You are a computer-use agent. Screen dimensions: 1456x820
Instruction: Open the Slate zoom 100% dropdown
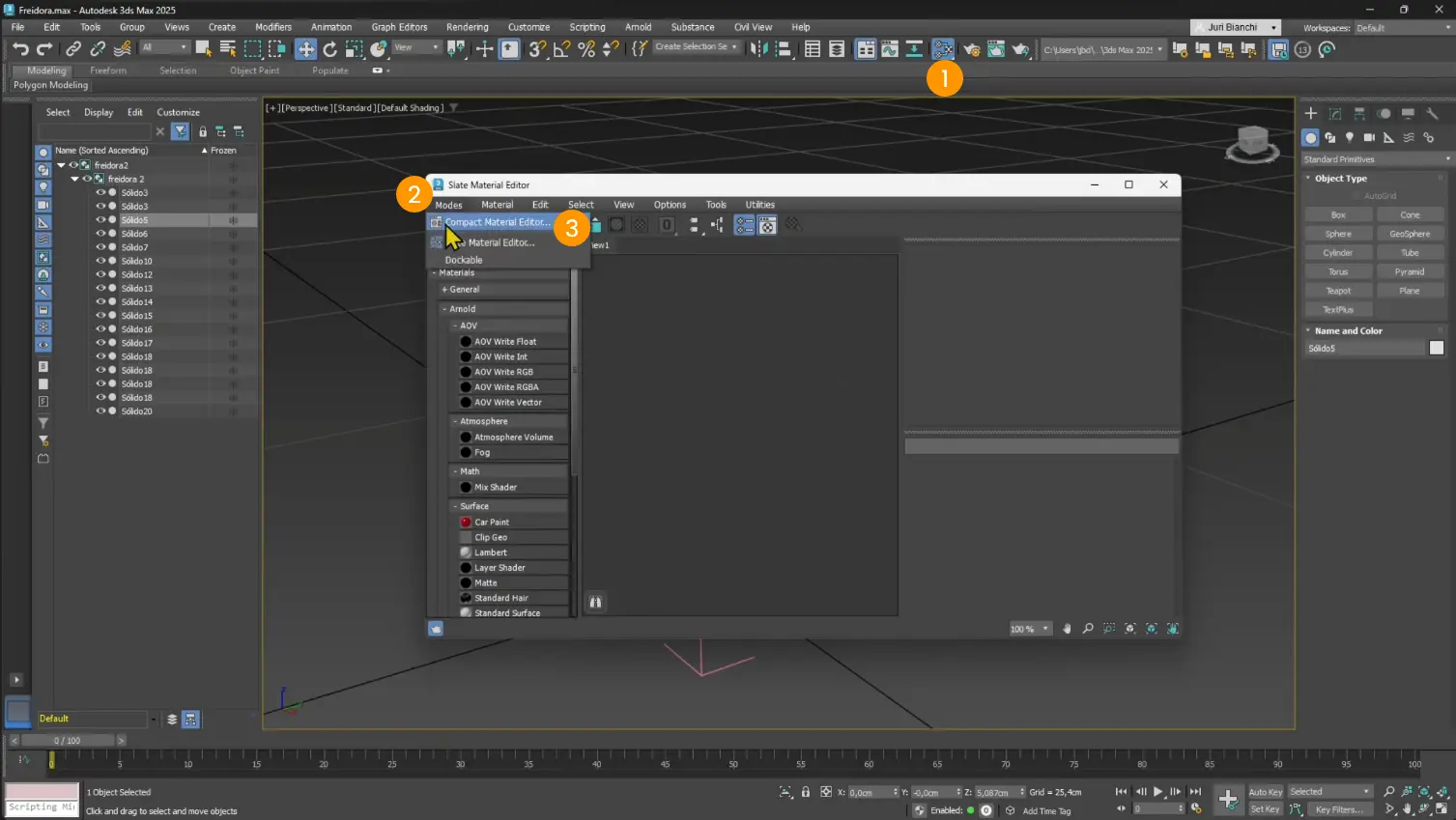click(x=1030, y=629)
